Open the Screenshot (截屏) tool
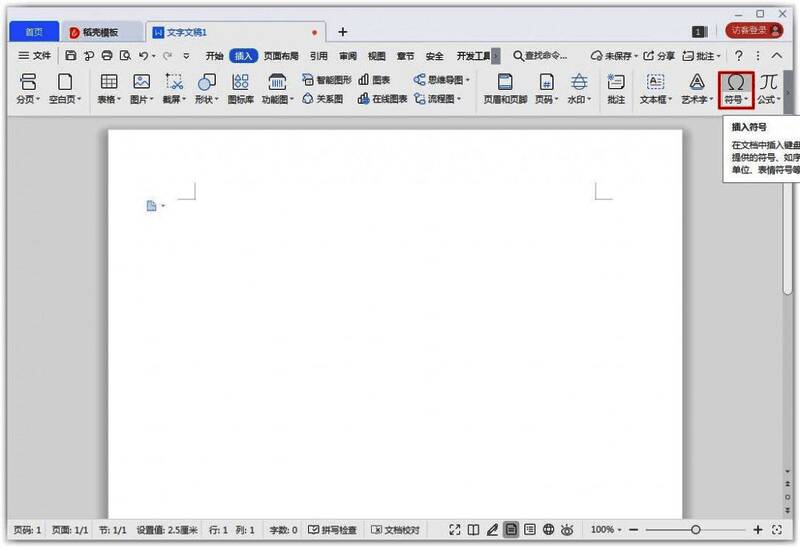Screen dimensions: 800x547 coord(174,82)
